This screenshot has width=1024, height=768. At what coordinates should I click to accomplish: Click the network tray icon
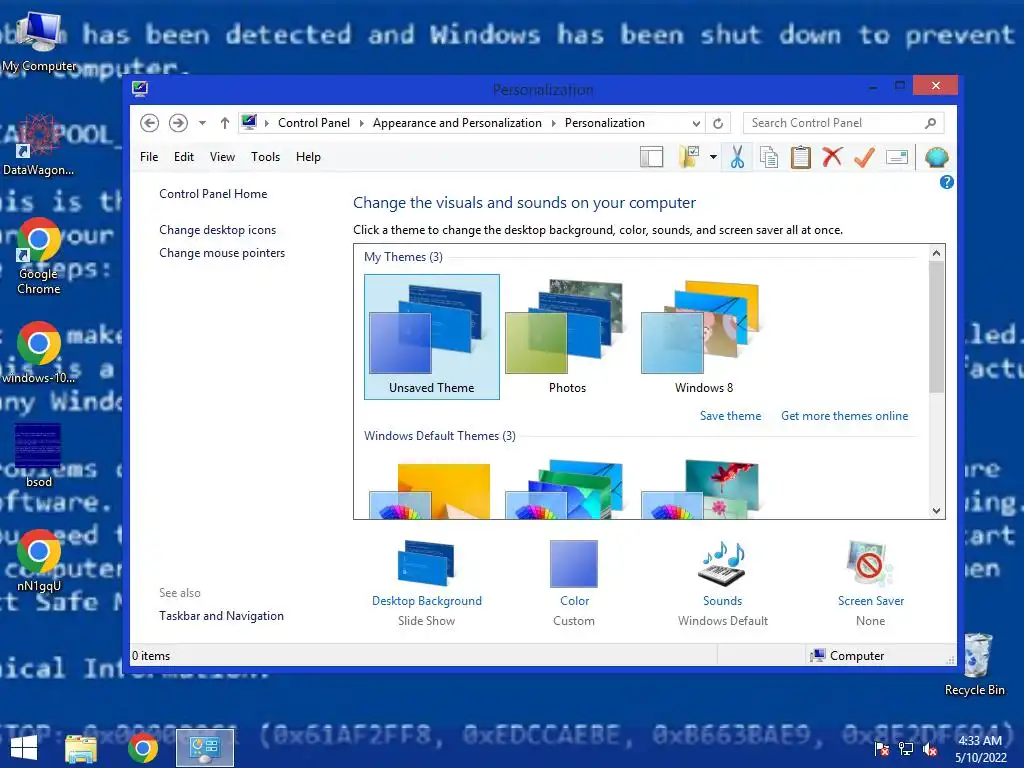tap(906, 749)
